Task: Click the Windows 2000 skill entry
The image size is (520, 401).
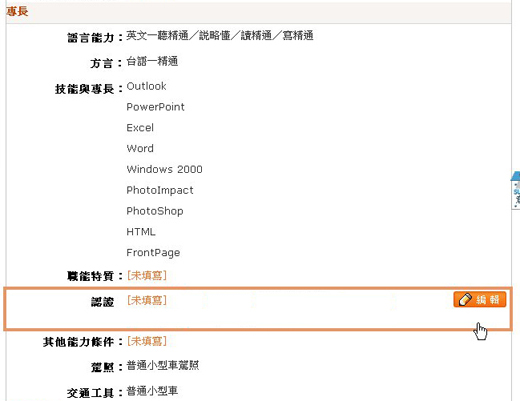Action: pos(164,169)
